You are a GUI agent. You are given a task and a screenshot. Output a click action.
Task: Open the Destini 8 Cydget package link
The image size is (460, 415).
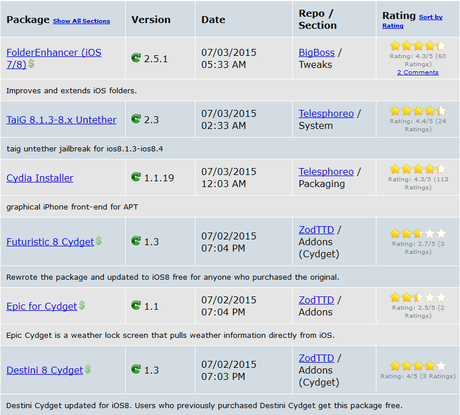[44, 370]
